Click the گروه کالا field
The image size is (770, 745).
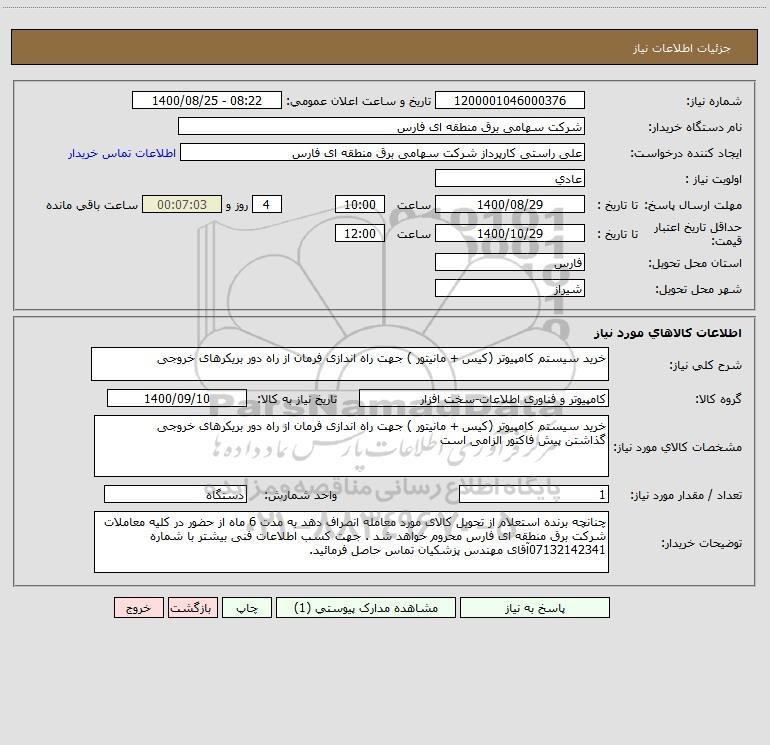(484, 398)
